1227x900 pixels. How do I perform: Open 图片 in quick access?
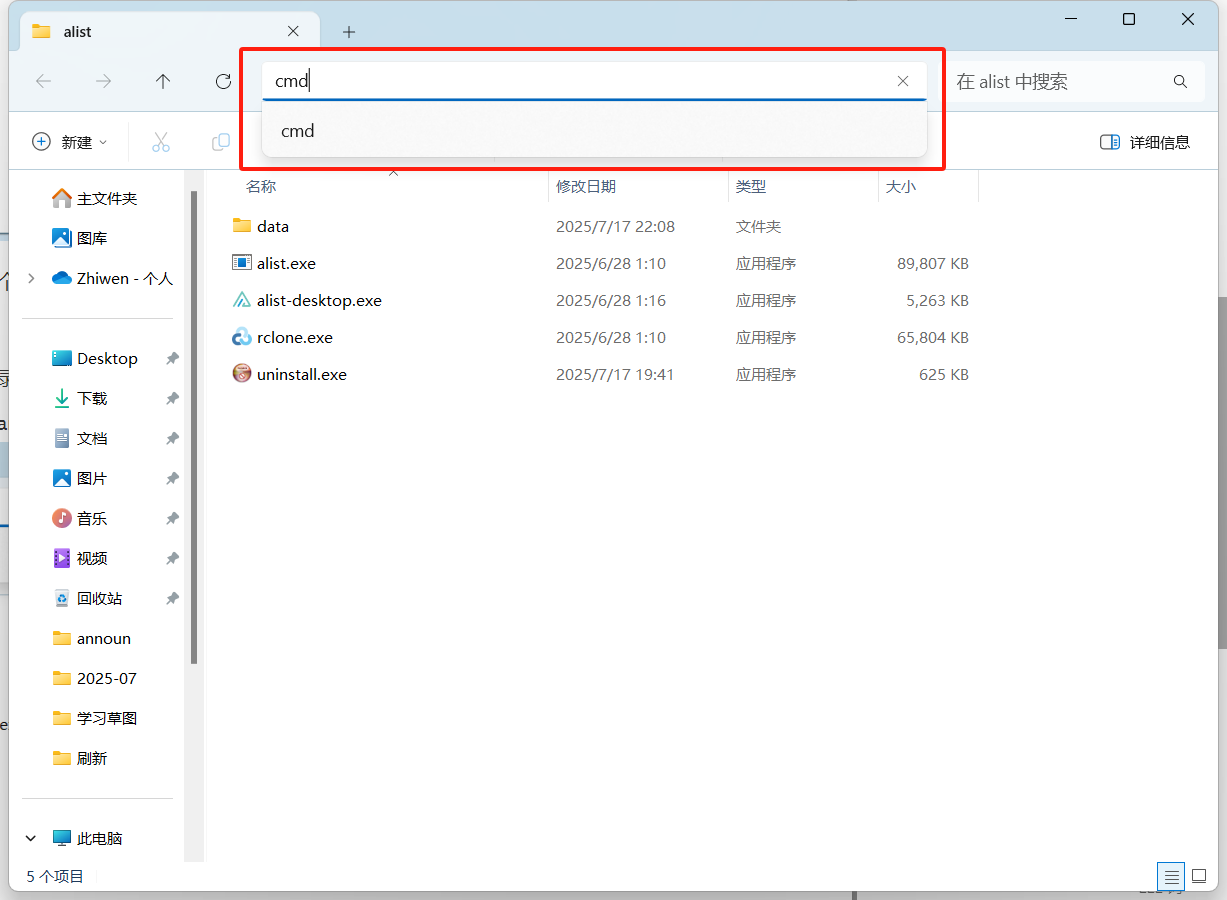click(x=80, y=478)
